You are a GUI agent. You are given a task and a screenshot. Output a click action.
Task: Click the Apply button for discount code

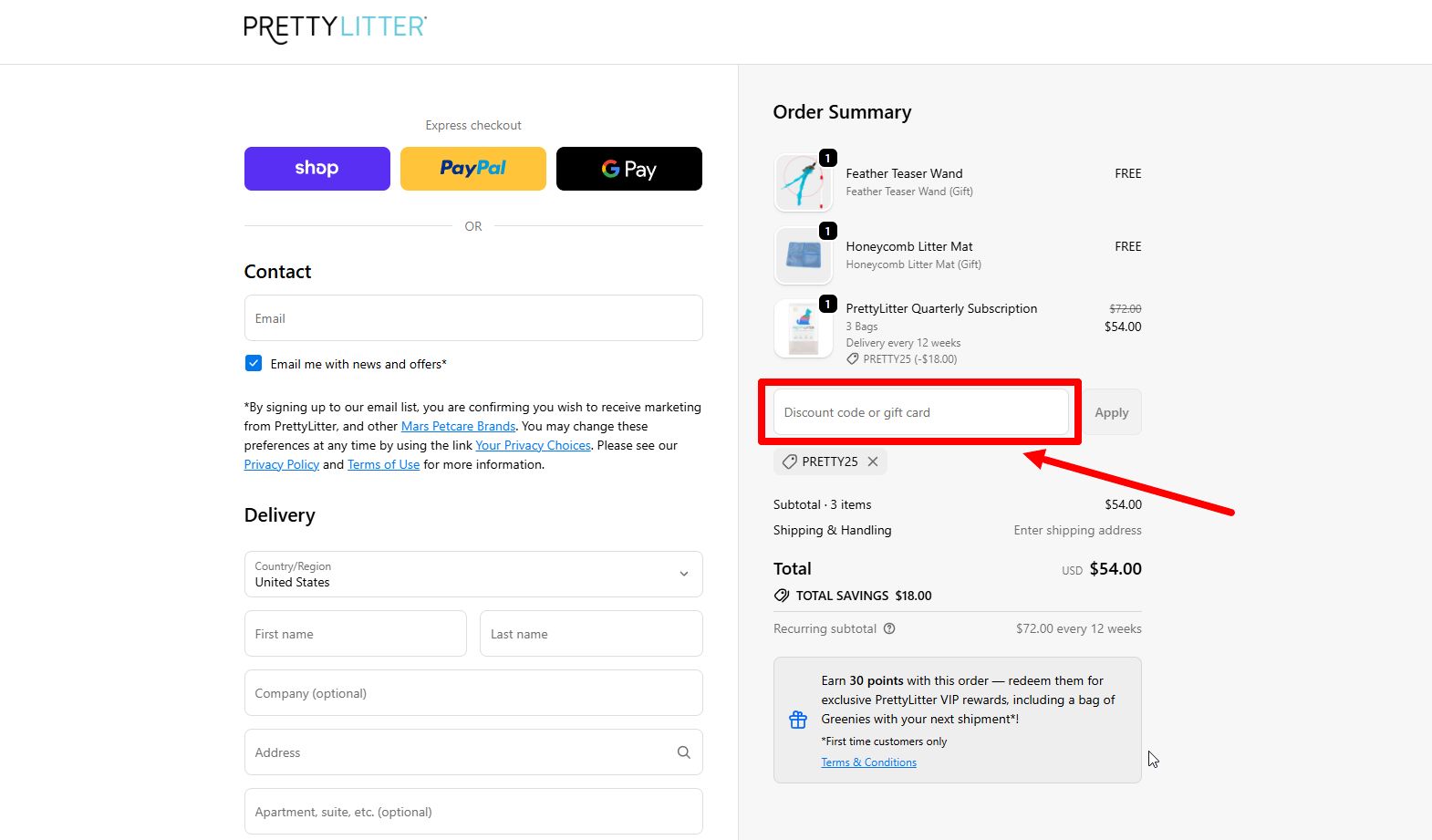1111,411
